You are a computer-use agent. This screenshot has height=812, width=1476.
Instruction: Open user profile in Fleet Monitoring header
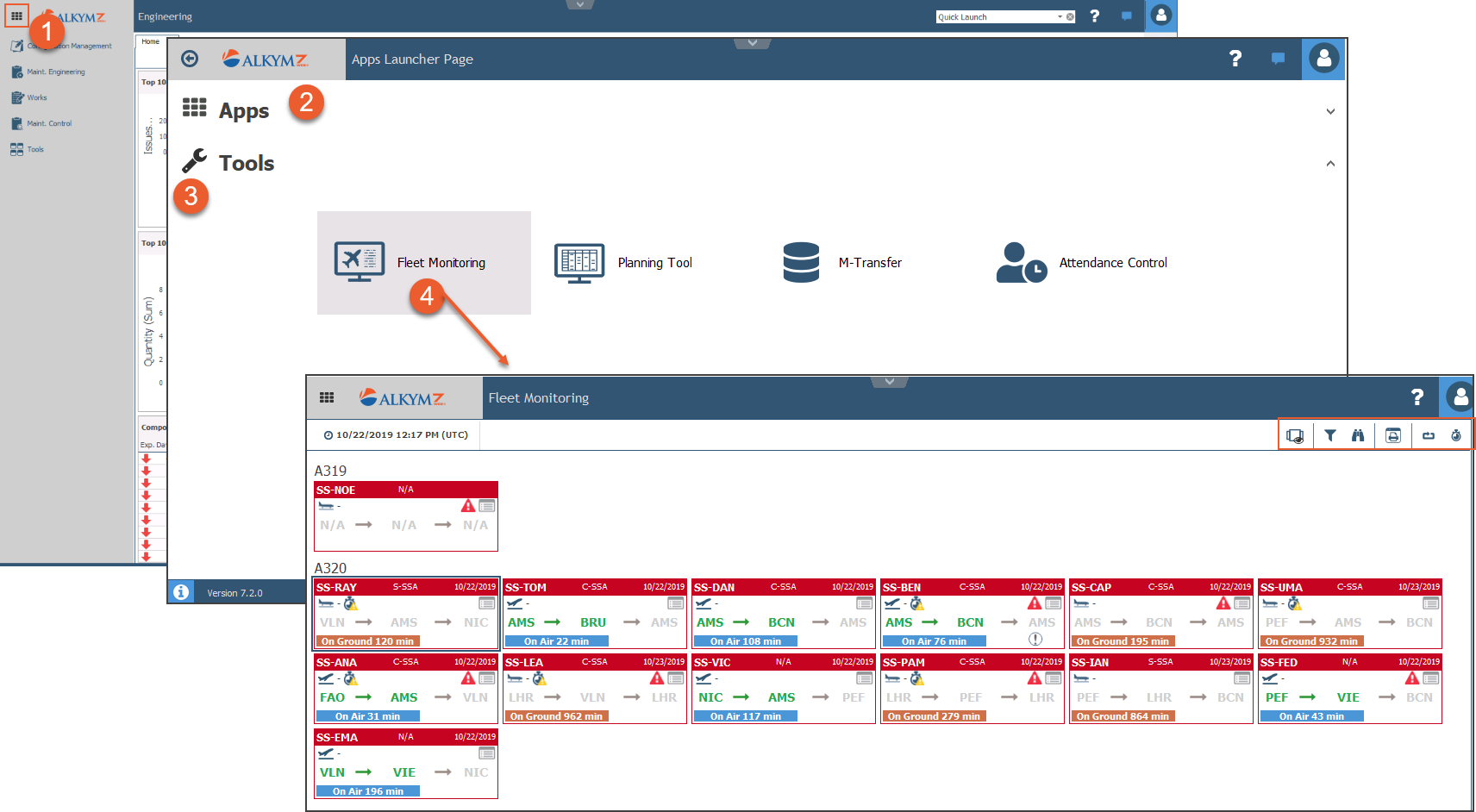click(x=1460, y=397)
